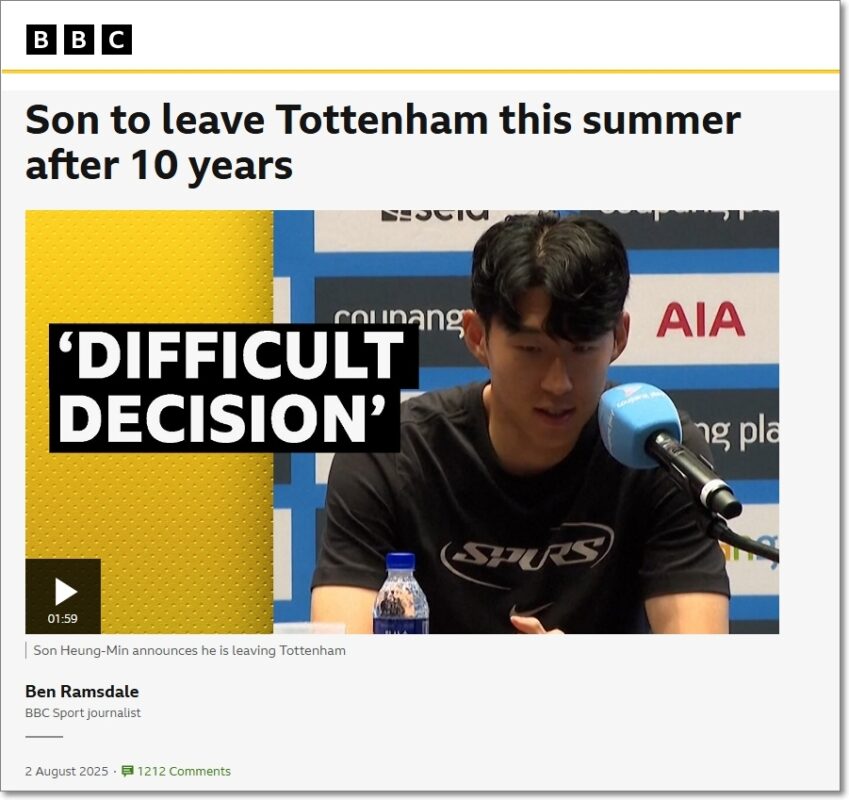Click the video caption about leaving Tottenham
This screenshot has height=800, width=849.
190,650
